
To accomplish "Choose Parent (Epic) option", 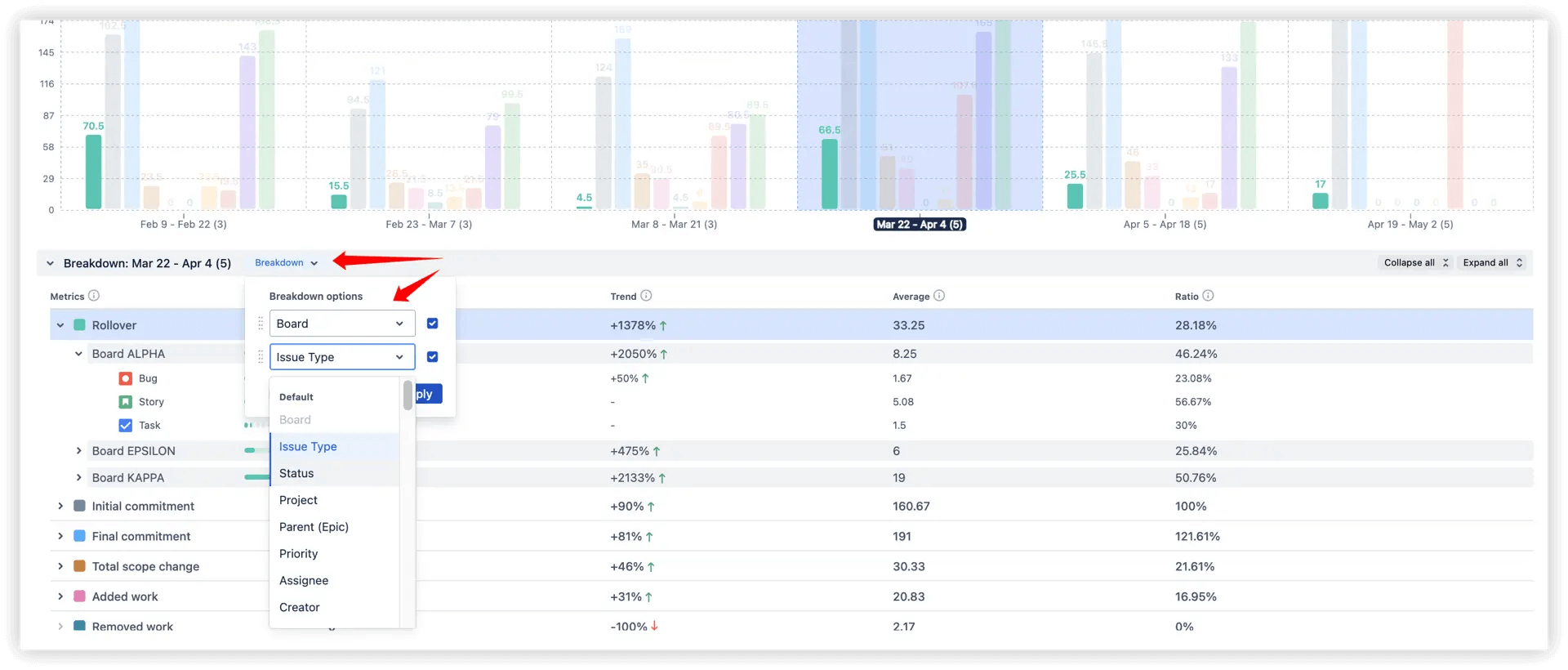I will tap(335, 527).
